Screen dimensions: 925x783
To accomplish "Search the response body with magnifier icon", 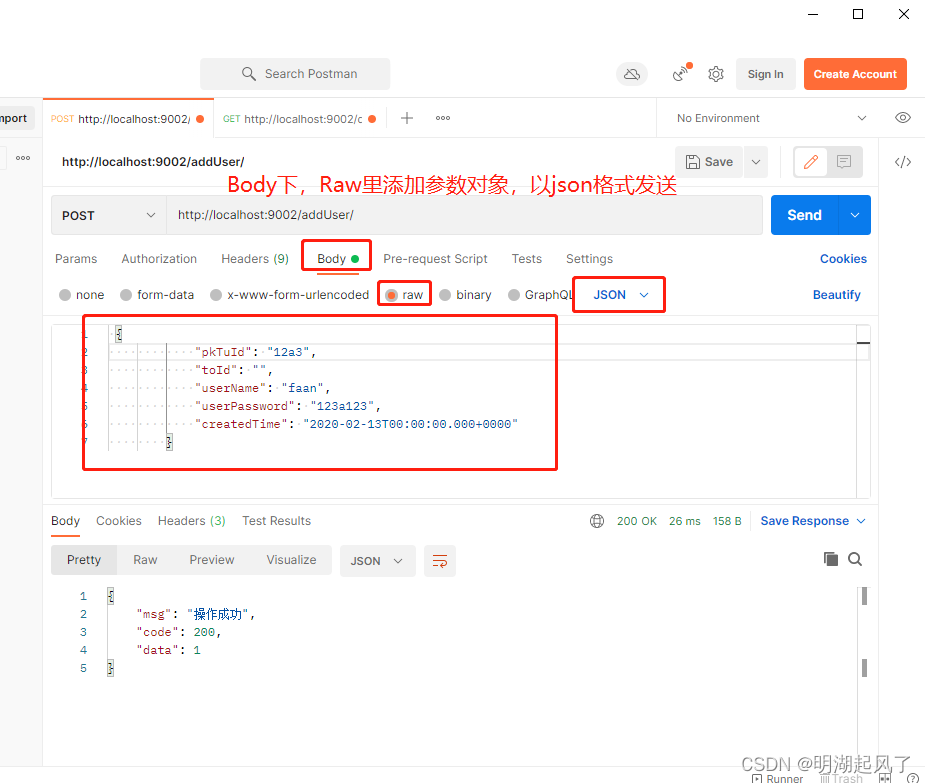I will 855,559.
